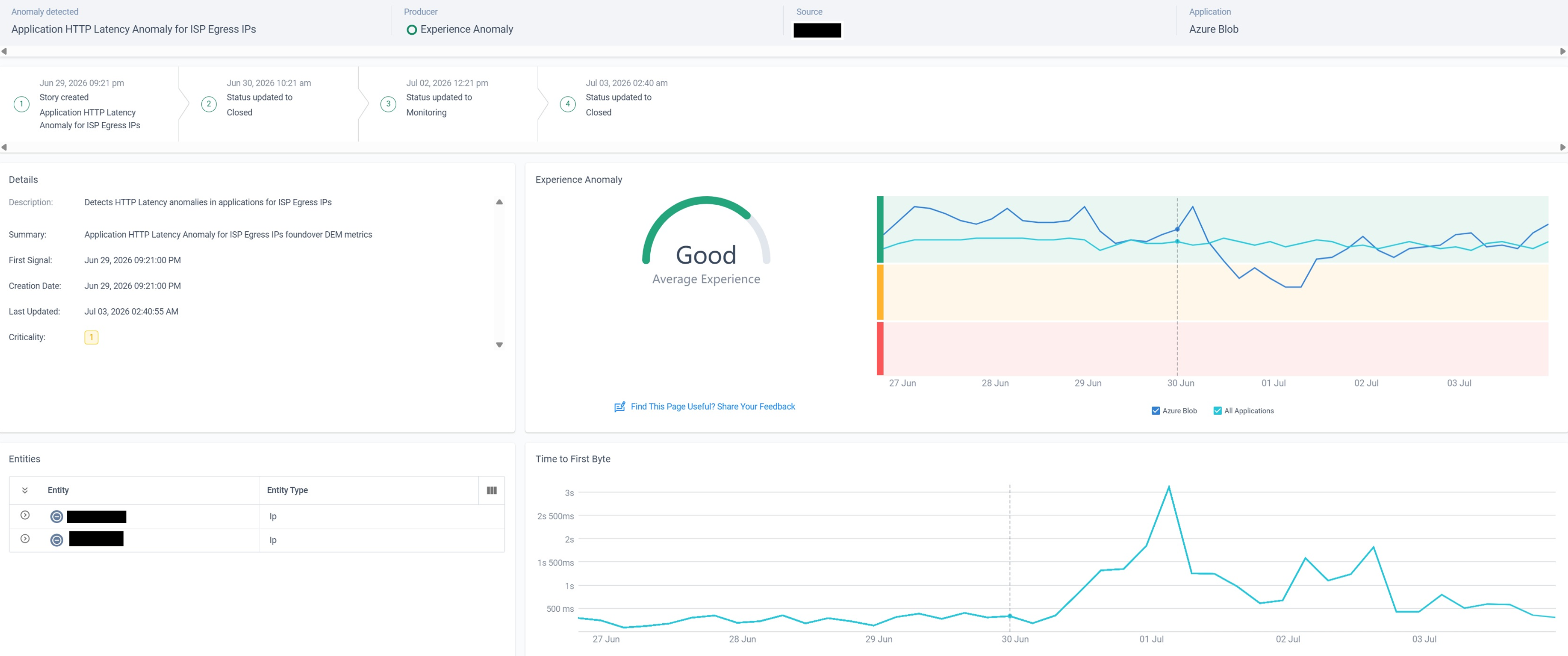Click the Criticality 1 badge
This screenshot has width=1568, height=656.
tap(91, 337)
